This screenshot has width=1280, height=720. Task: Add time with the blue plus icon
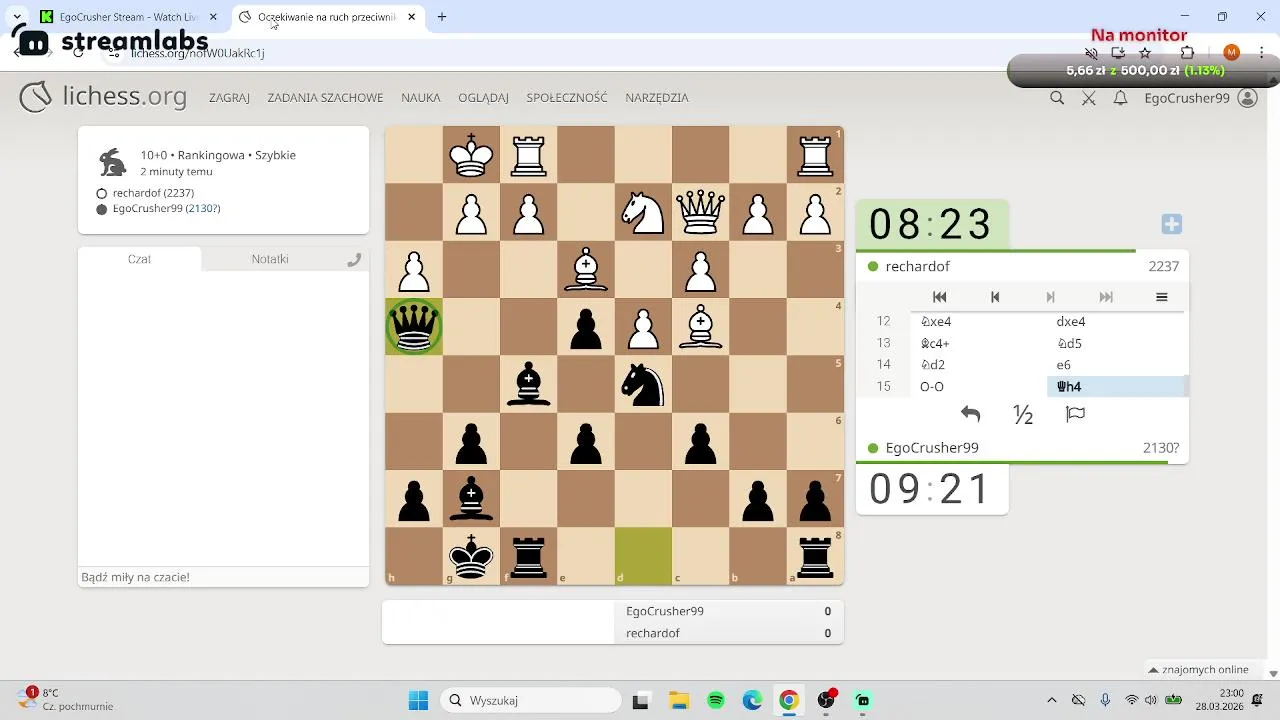point(1172,224)
